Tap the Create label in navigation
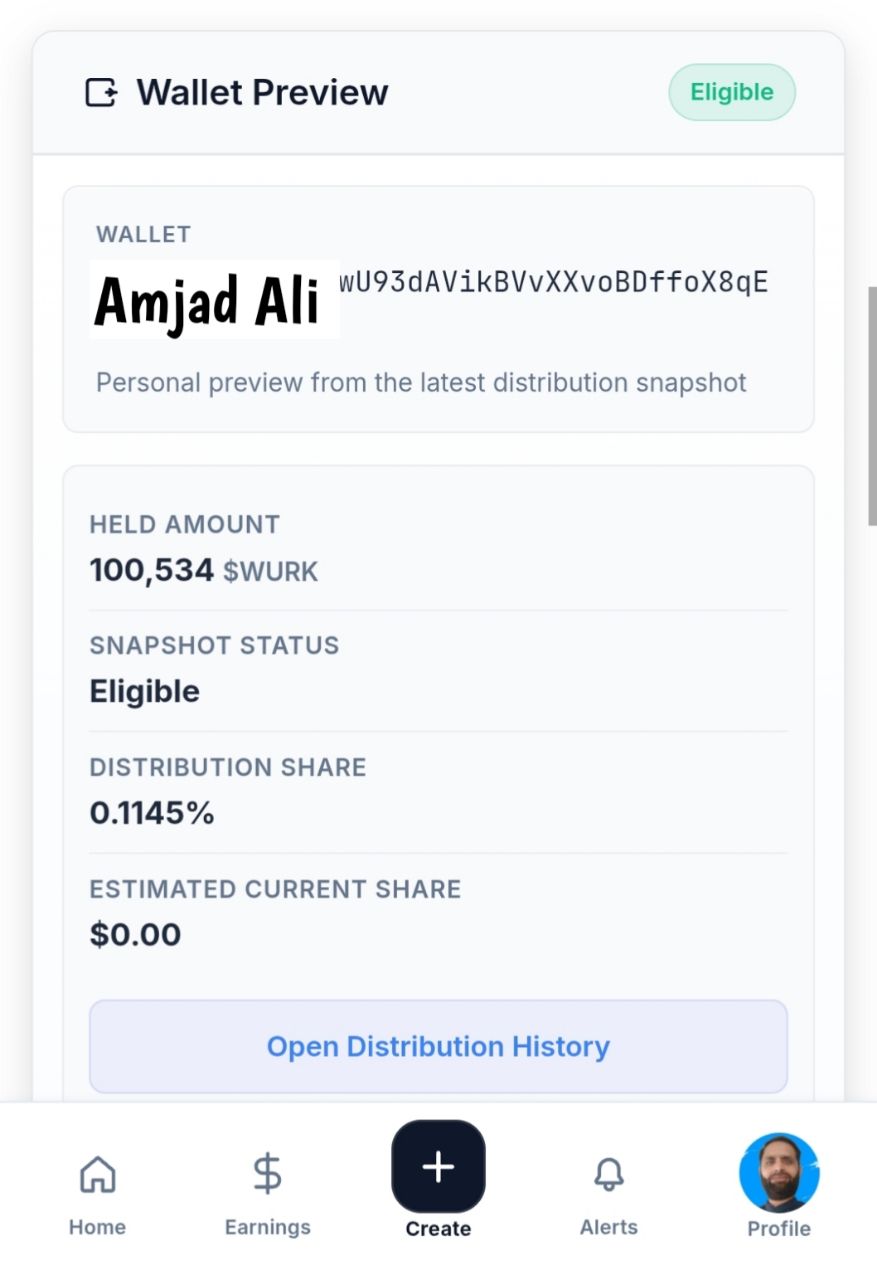This screenshot has height=1280, width=877. click(438, 1229)
